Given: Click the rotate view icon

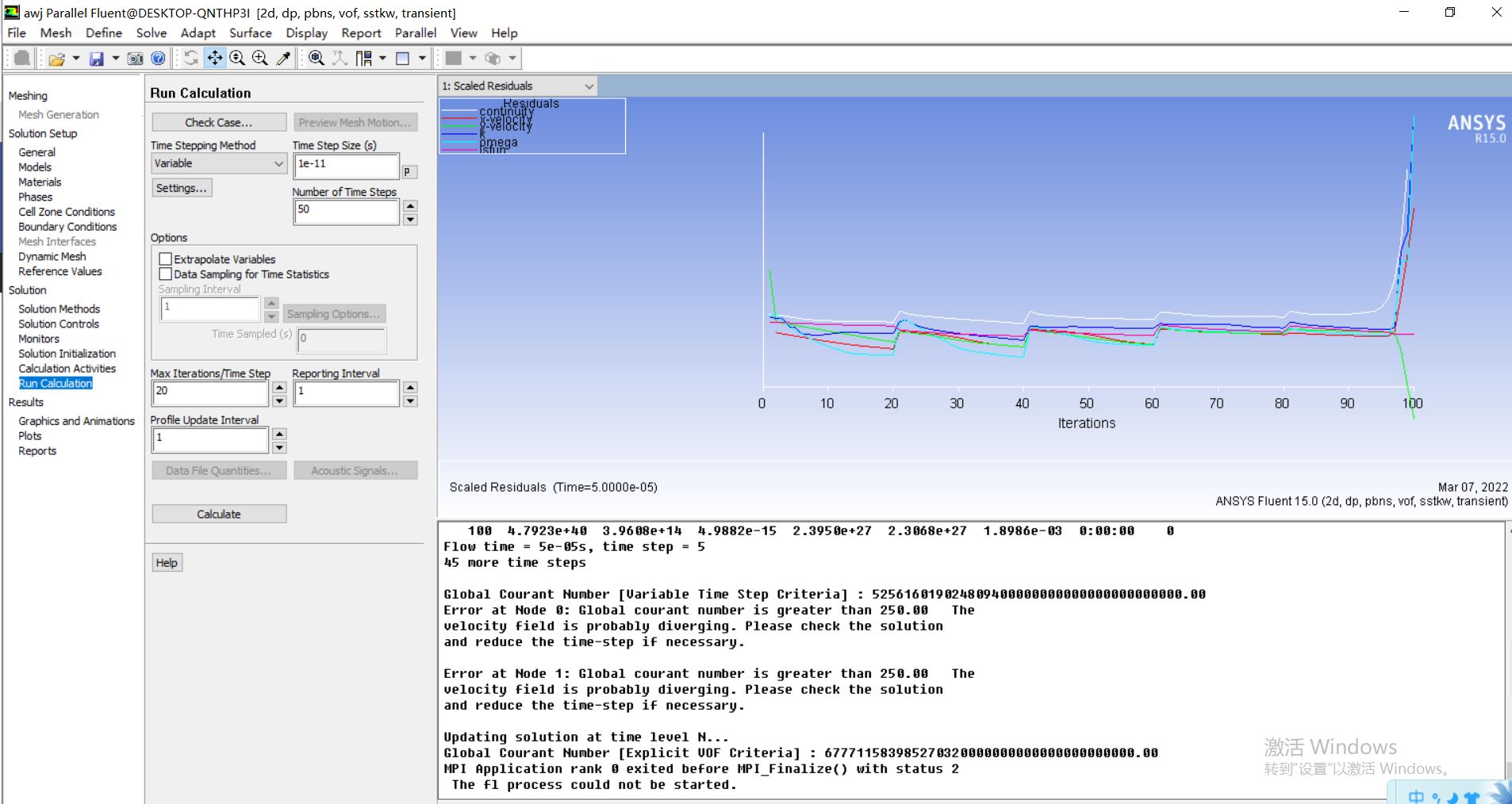Looking at the screenshot, I should [x=191, y=58].
